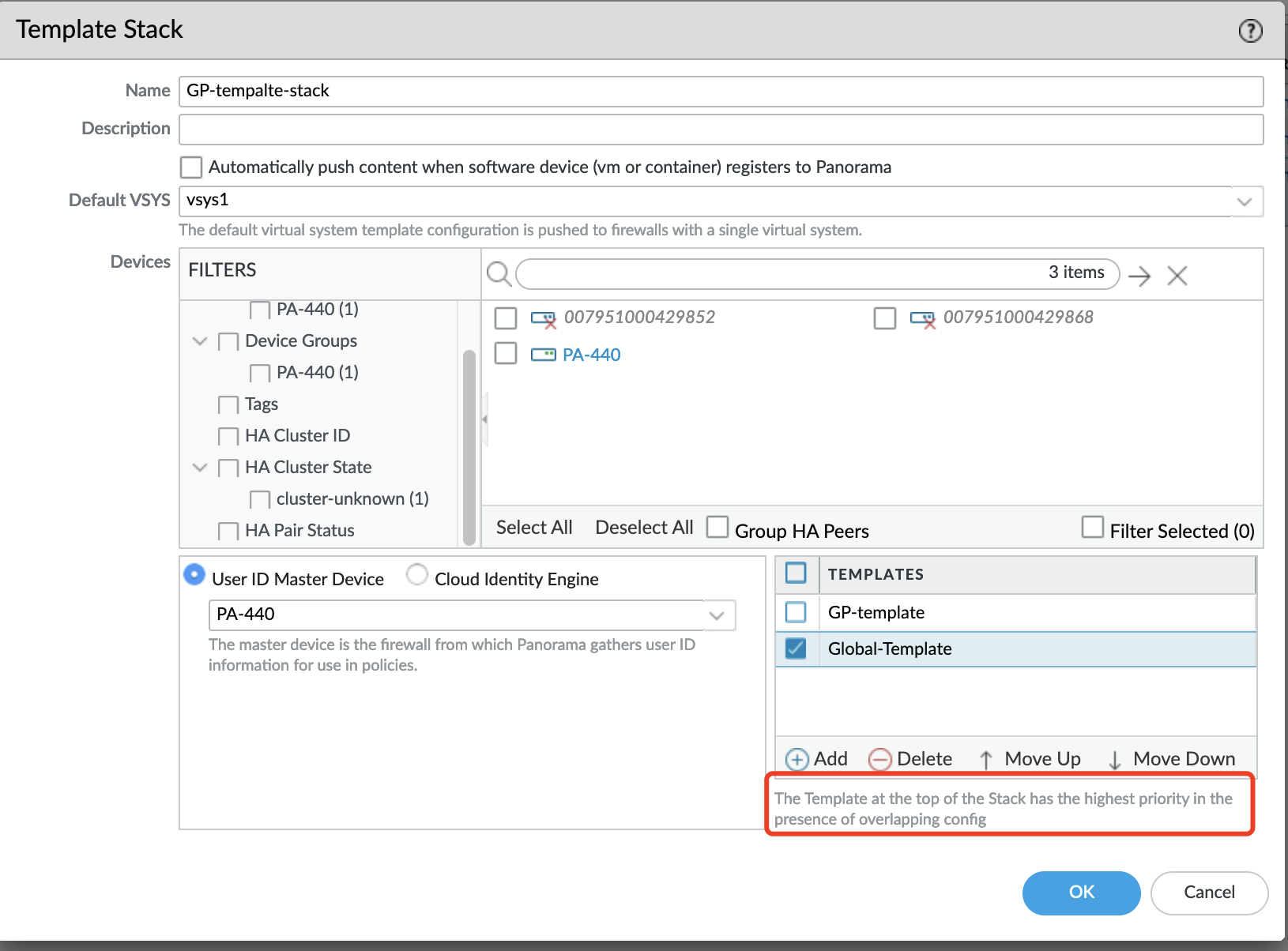Check the PA-440 device checkbox
Viewport: 1288px width, 951px height.
506,353
